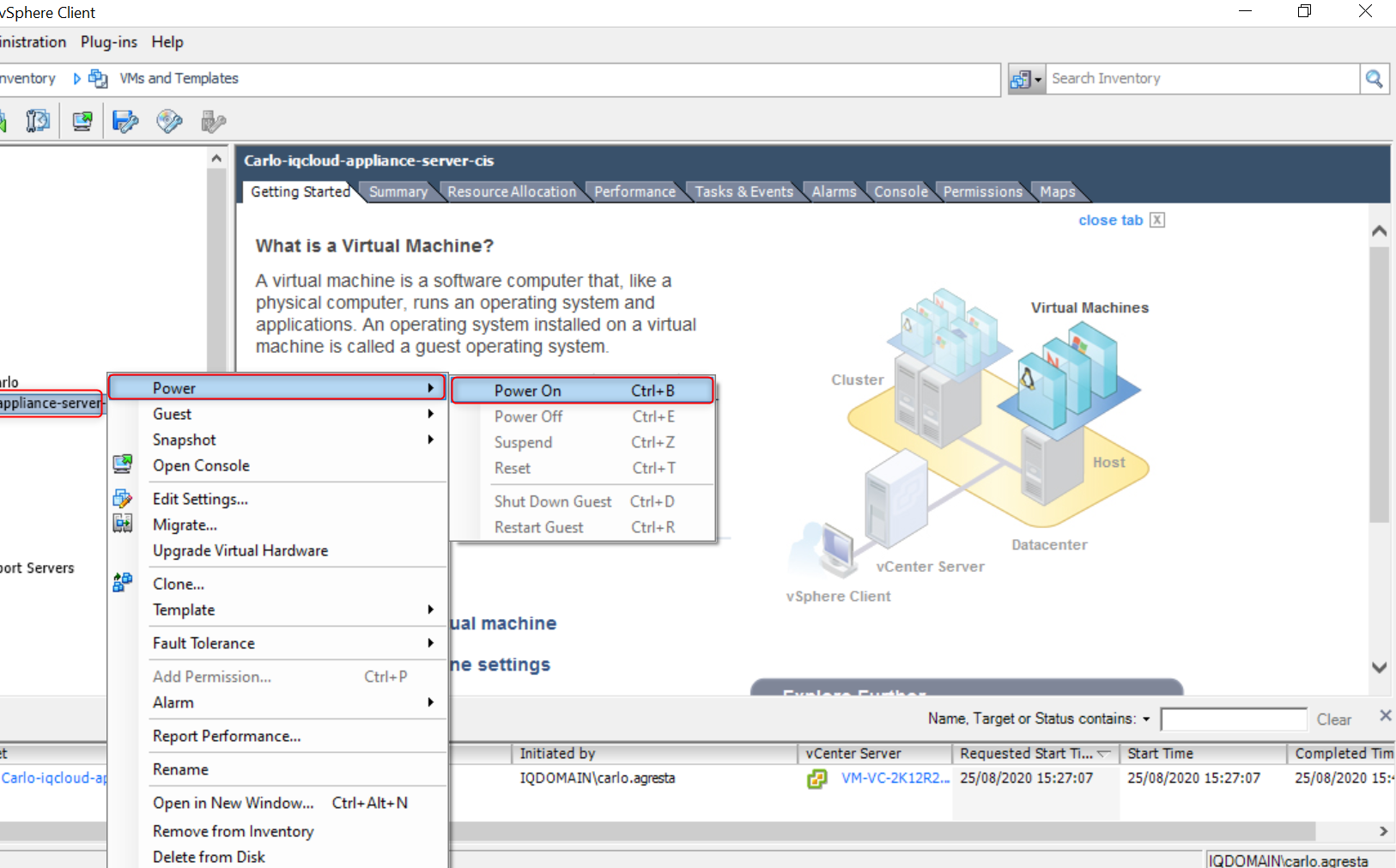This screenshot has height=868, width=1396.
Task: Click the Search Inventory field
Action: 1204,78
